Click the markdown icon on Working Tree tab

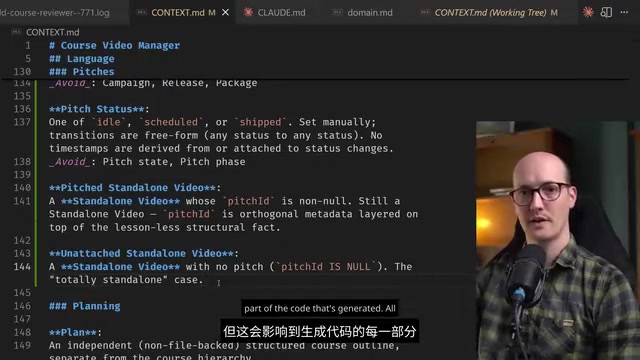(425, 12)
